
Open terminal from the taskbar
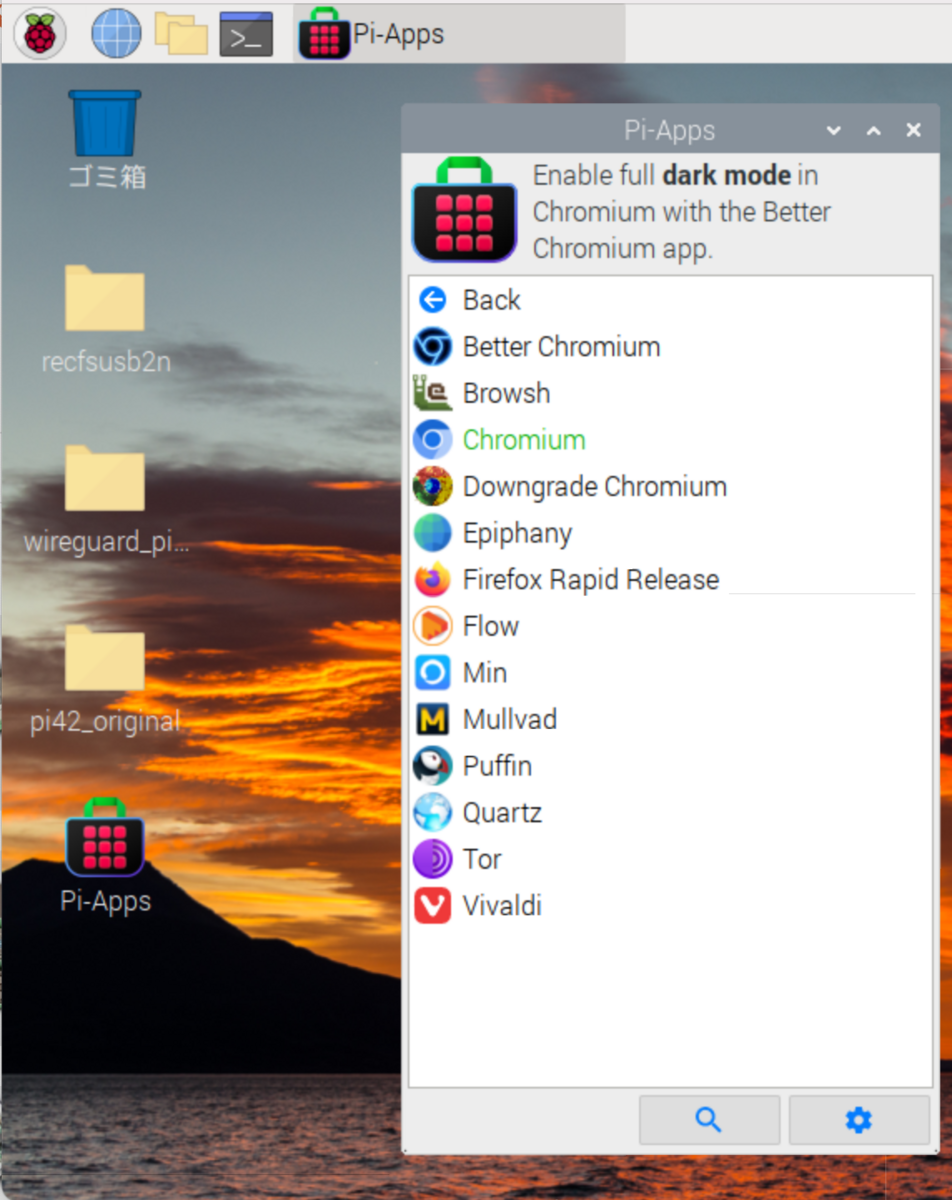(246, 34)
